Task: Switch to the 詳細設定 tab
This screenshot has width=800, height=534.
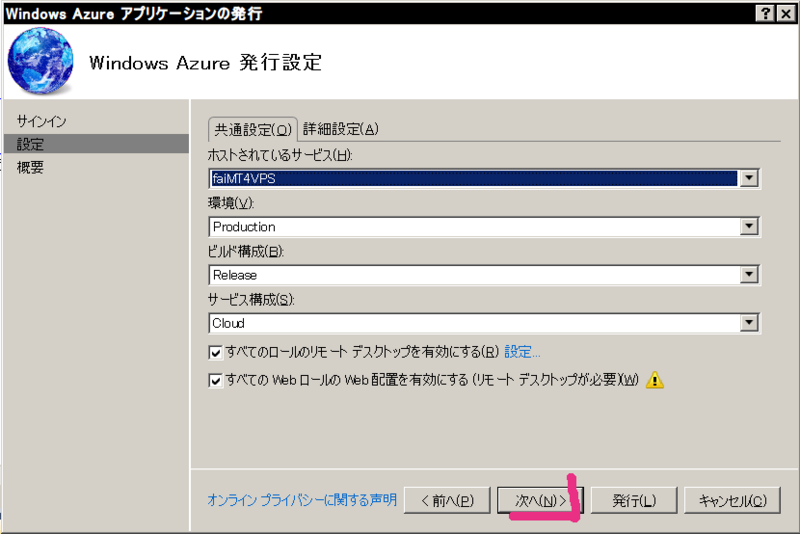Action: coord(341,129)
